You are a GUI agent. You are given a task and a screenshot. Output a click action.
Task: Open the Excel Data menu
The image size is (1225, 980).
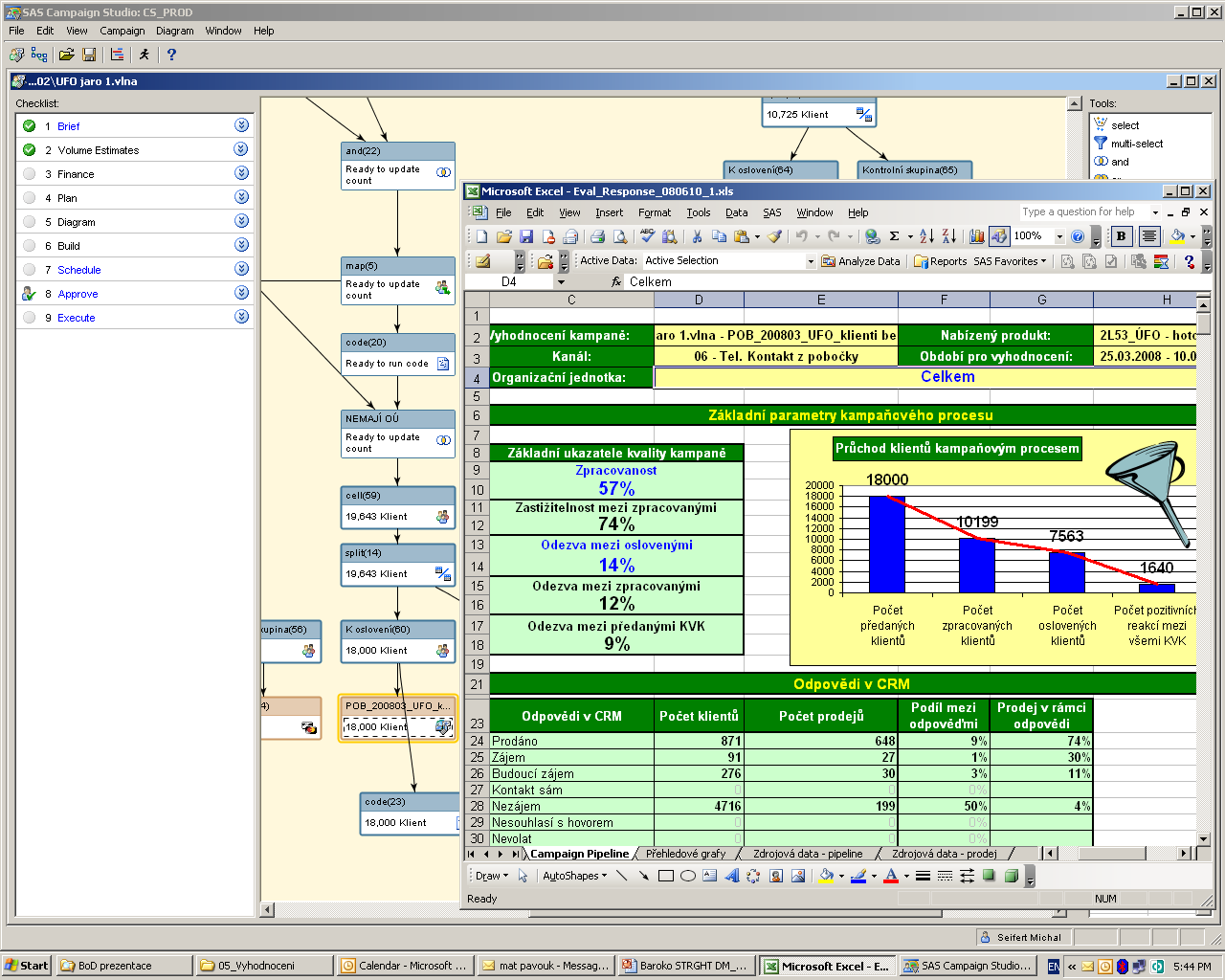[737, 212]
